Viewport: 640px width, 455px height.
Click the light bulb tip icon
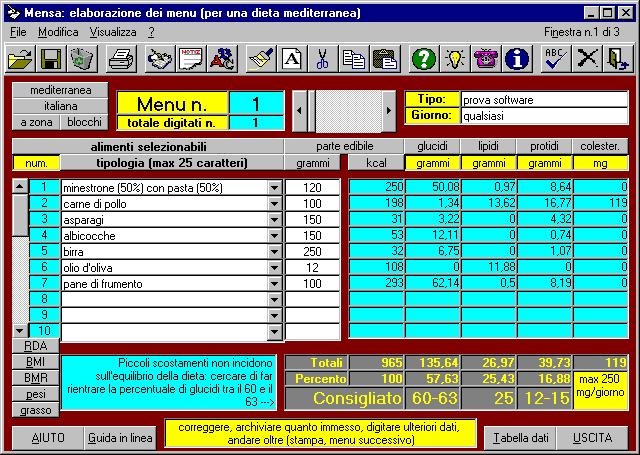455,60
